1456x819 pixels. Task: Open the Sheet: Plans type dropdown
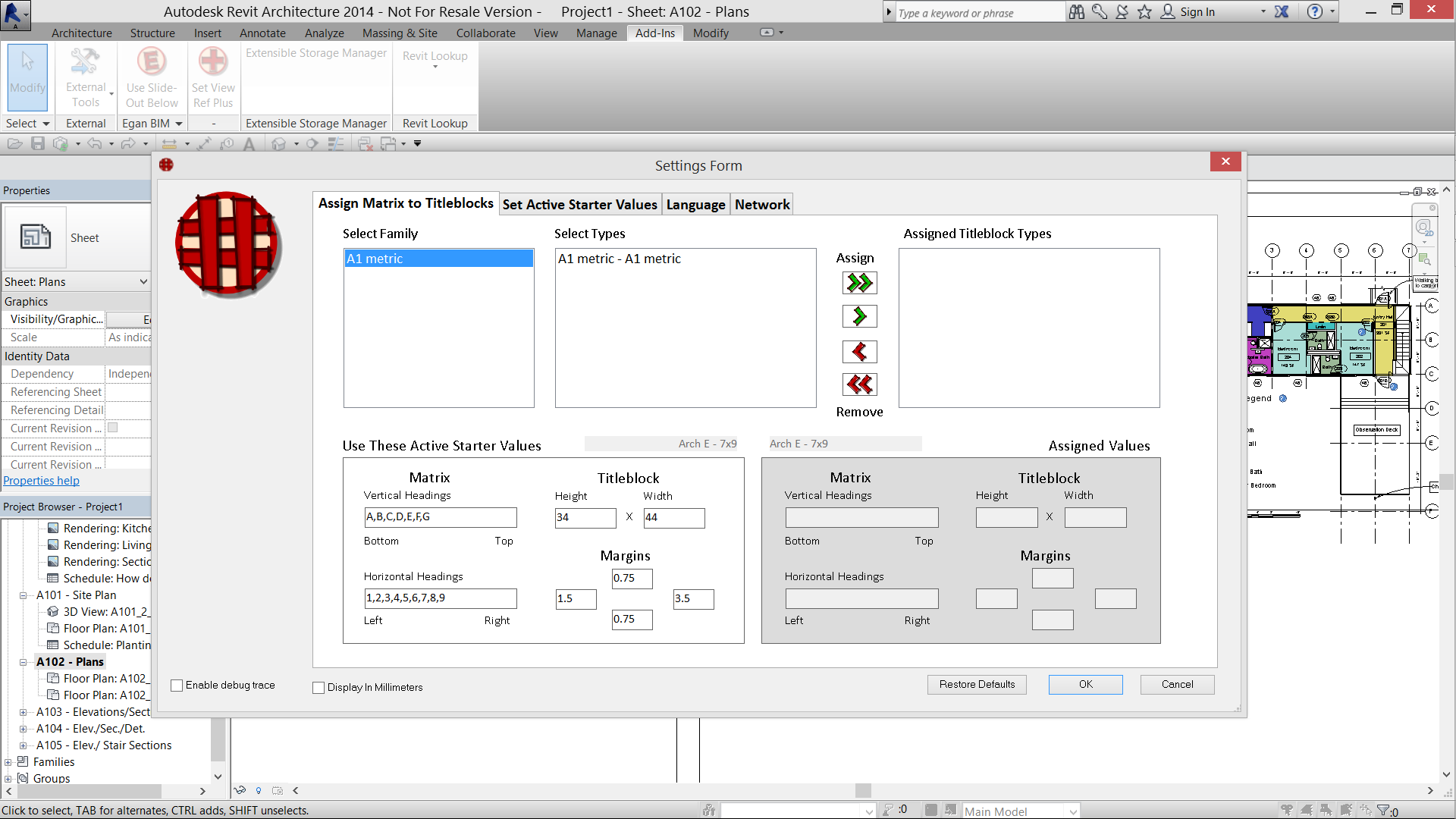[143, 281]
